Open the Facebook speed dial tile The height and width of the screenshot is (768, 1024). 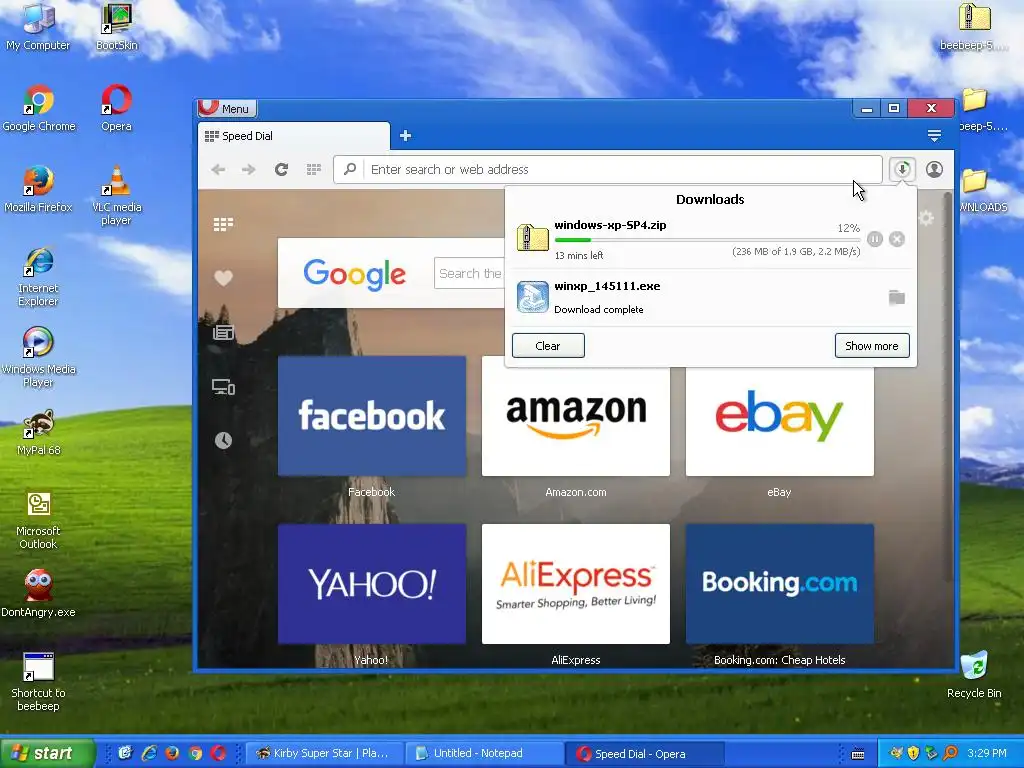[x=372, y=416]
